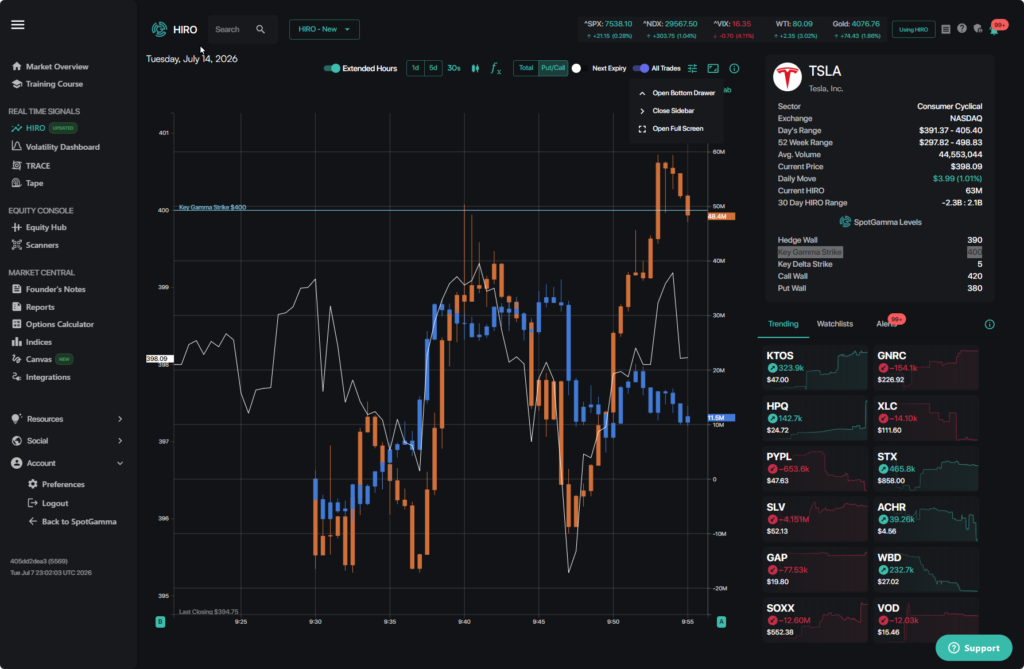Open PYPL trending card
This screenshot has height=669, width=1024.
point(815,468)
